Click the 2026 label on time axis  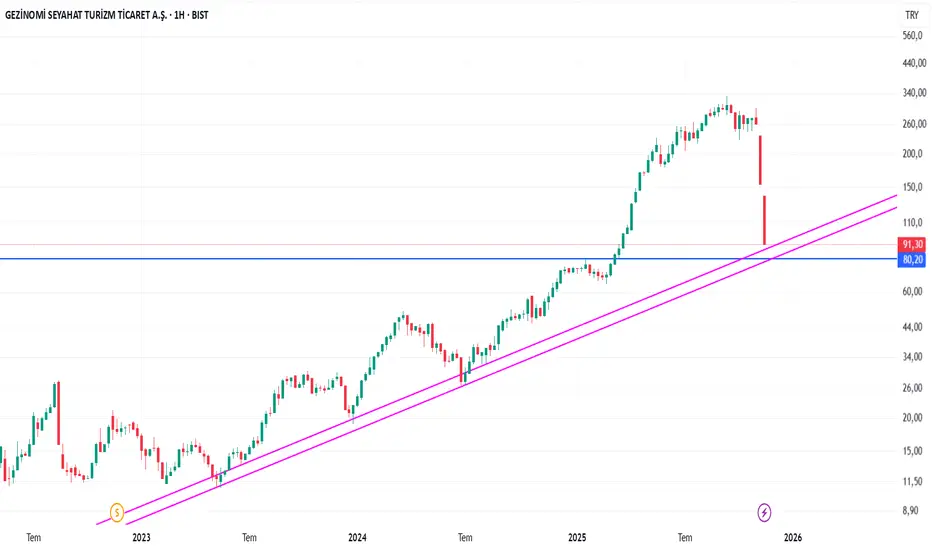(793, 537)
